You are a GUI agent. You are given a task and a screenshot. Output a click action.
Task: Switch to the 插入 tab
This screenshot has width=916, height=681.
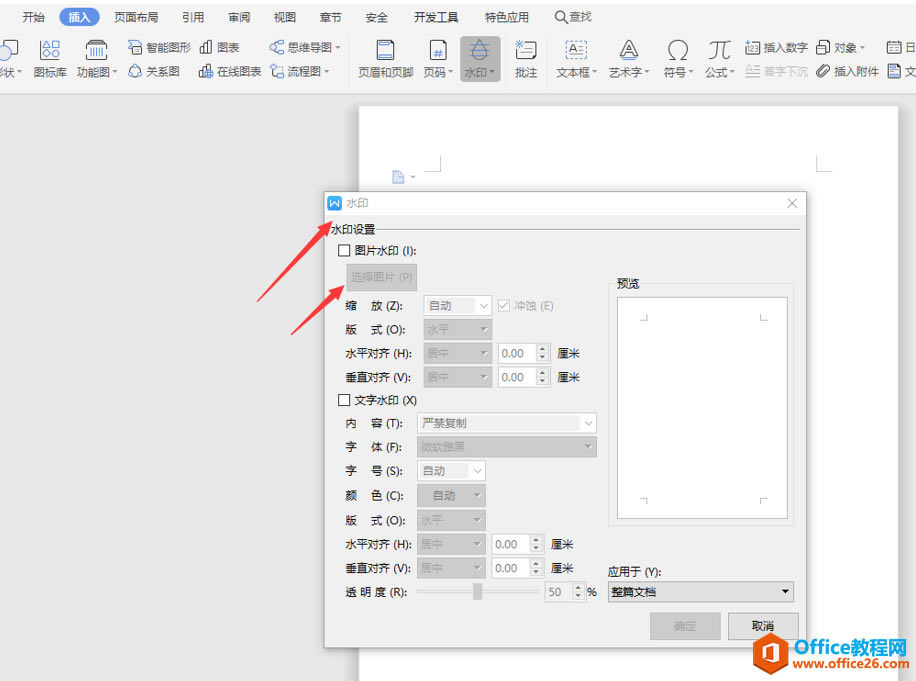[79, 17]
